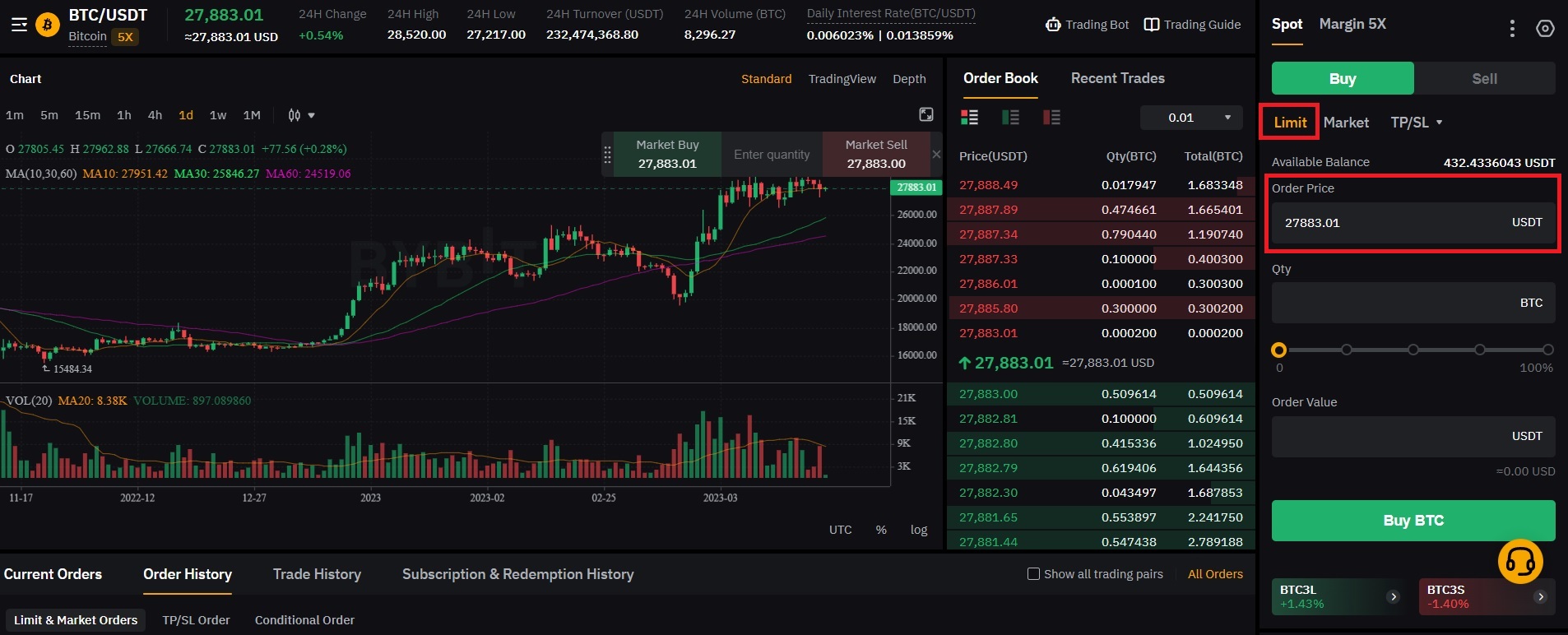The width and height of the screenshot is (1568, 635).
Task: Open BTC3S leveraged token arrow
Action: tap(1540, 597)
